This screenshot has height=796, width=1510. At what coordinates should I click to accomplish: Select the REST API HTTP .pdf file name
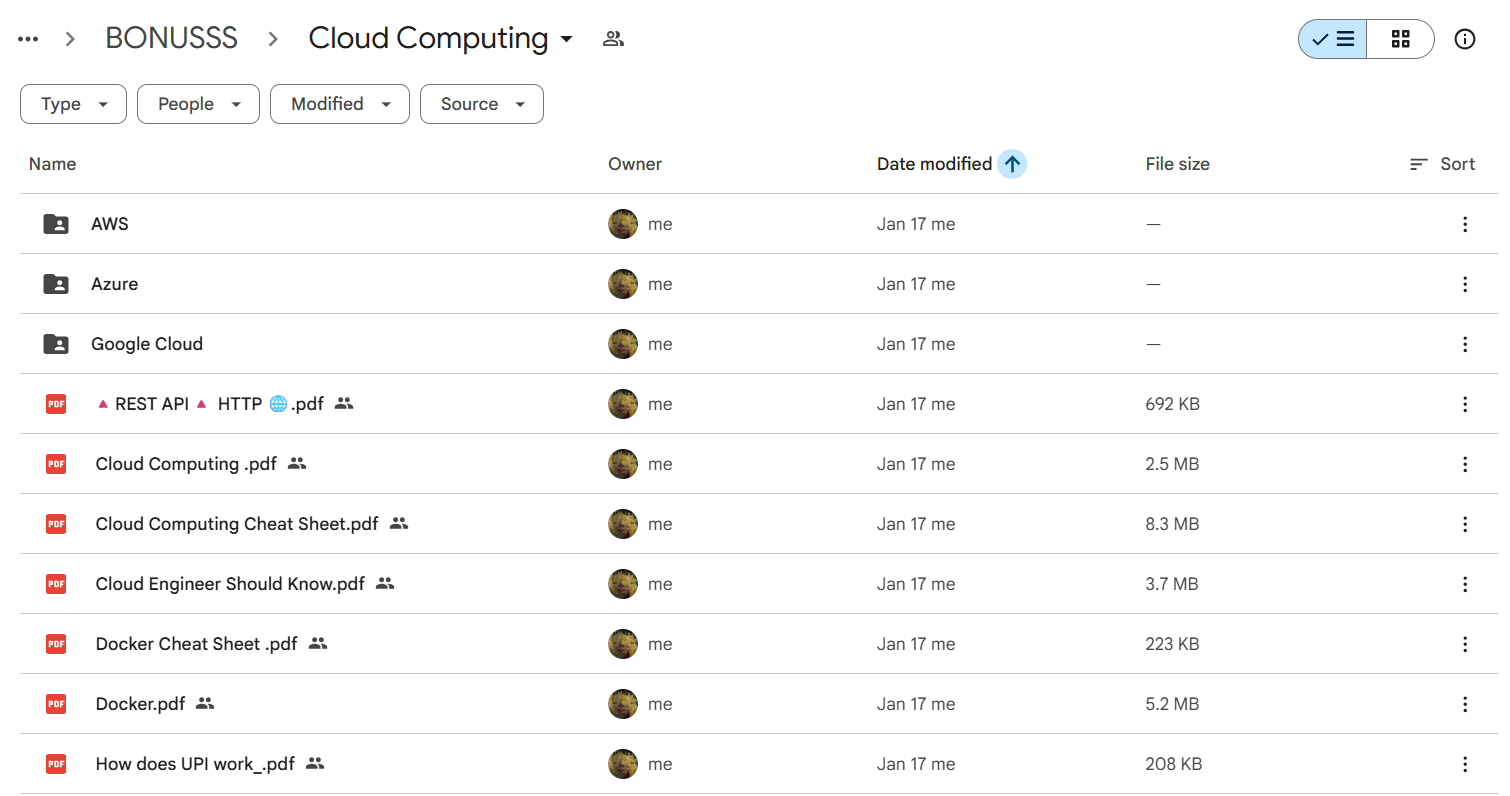pyautogui.click(x=210, y=404)
